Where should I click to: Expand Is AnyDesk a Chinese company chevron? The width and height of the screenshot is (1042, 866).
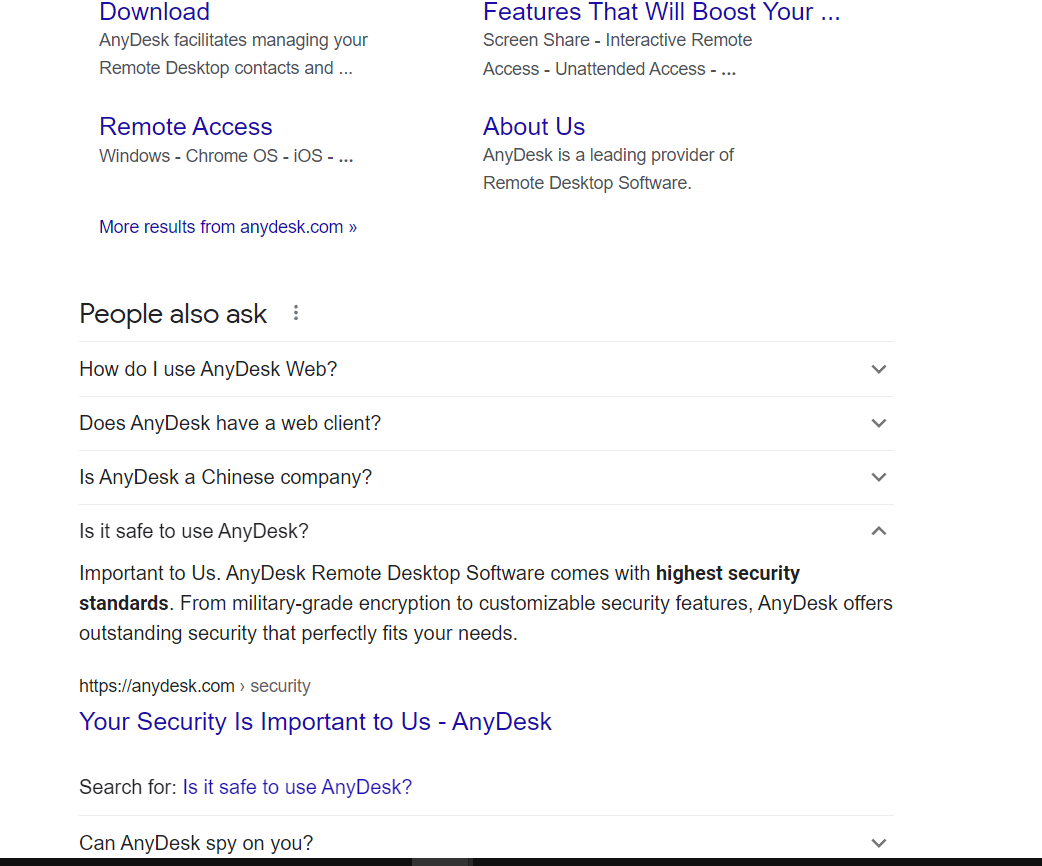(x=879, y=477)
